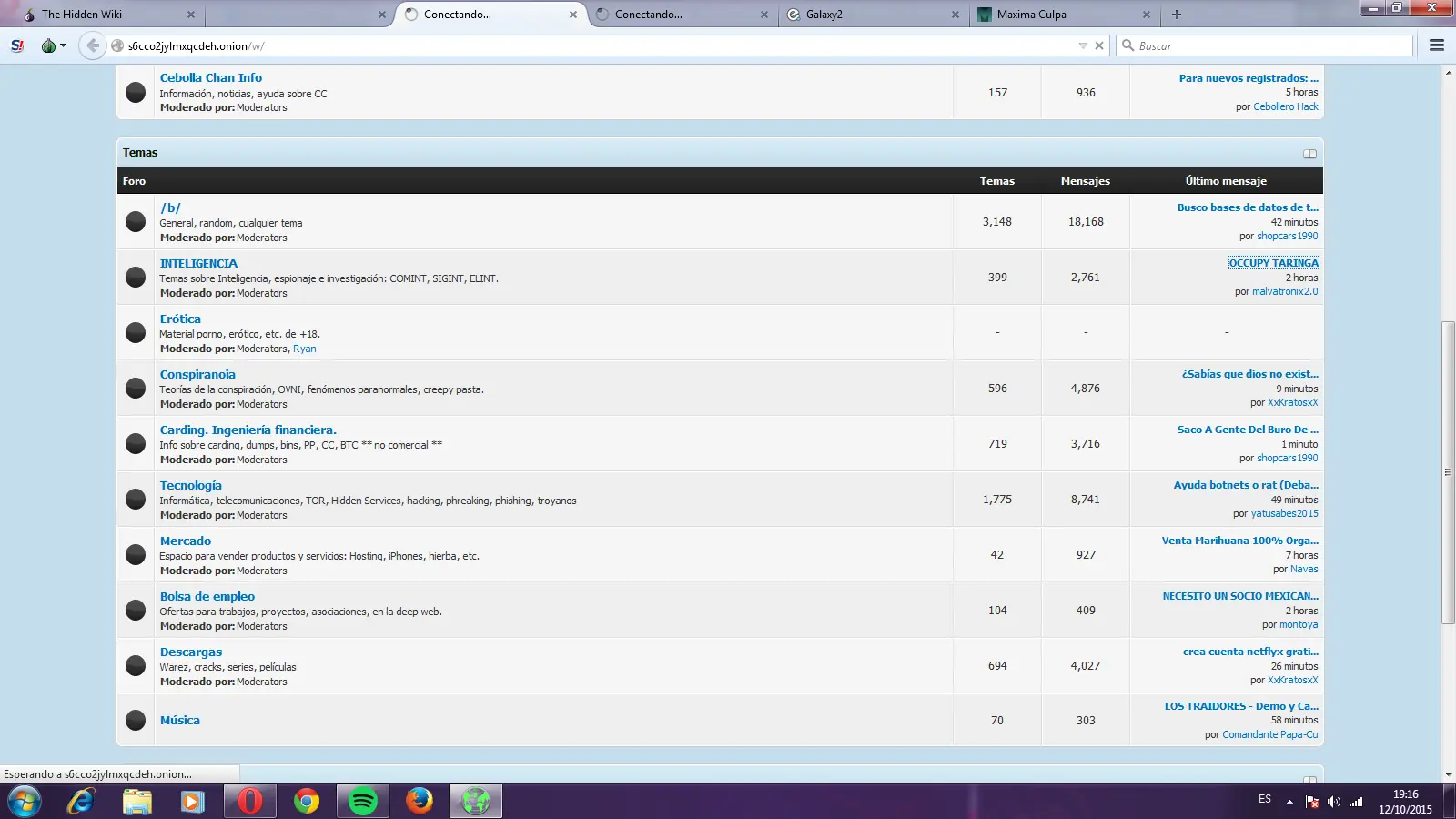Open 'crea cuenta netflyx grati...' post
Viewport: 1456px width, 819px height.
(x=1250, y=652)
